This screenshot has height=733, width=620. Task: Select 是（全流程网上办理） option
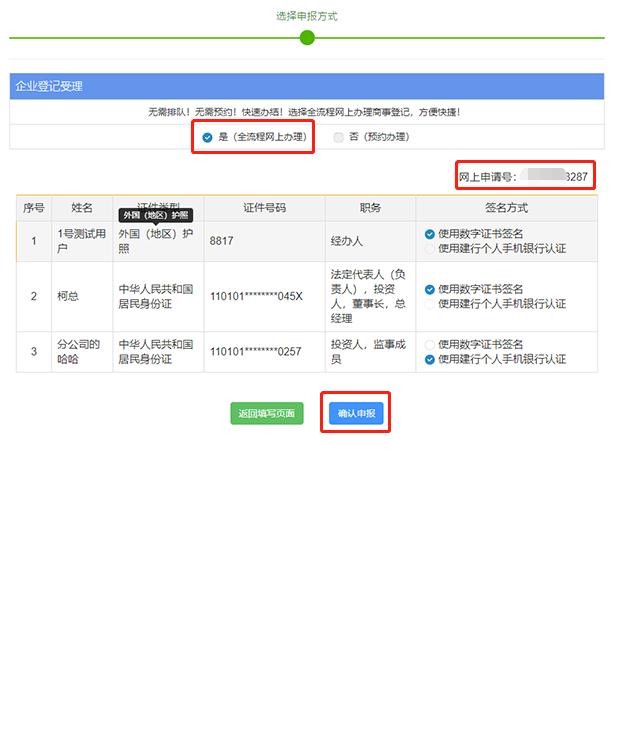[208, 137]
